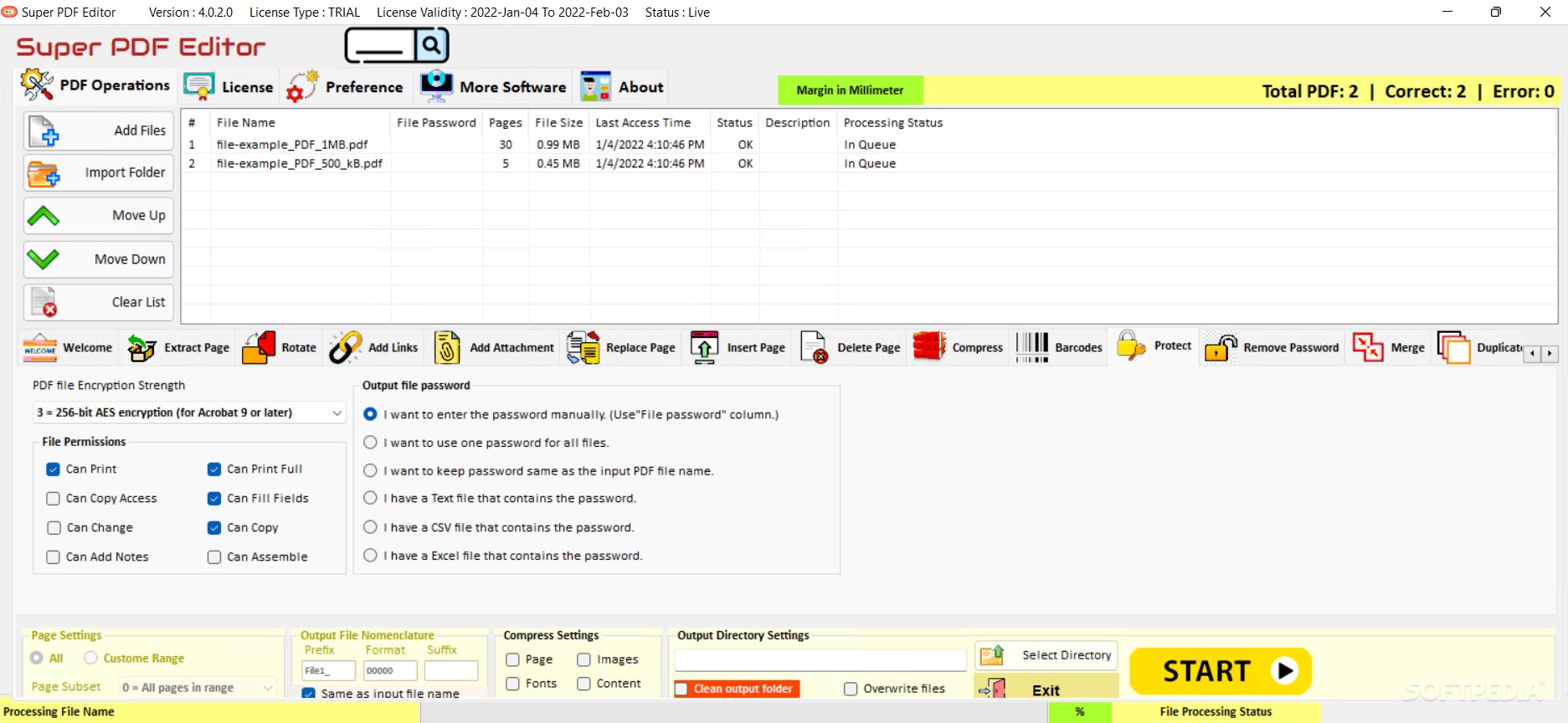
Task: Open the Preference tab label
Action: (x=364, y=87)
